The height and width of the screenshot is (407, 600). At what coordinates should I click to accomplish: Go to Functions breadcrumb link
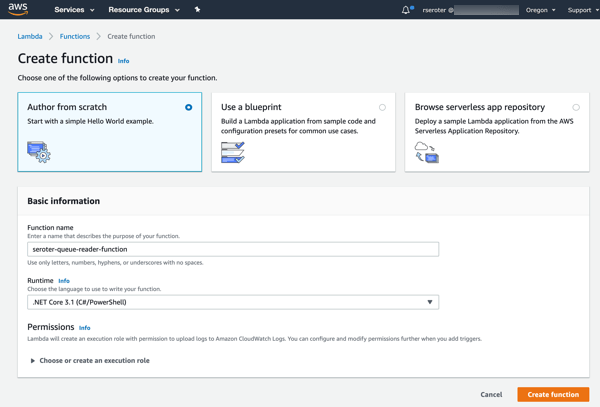74,36
